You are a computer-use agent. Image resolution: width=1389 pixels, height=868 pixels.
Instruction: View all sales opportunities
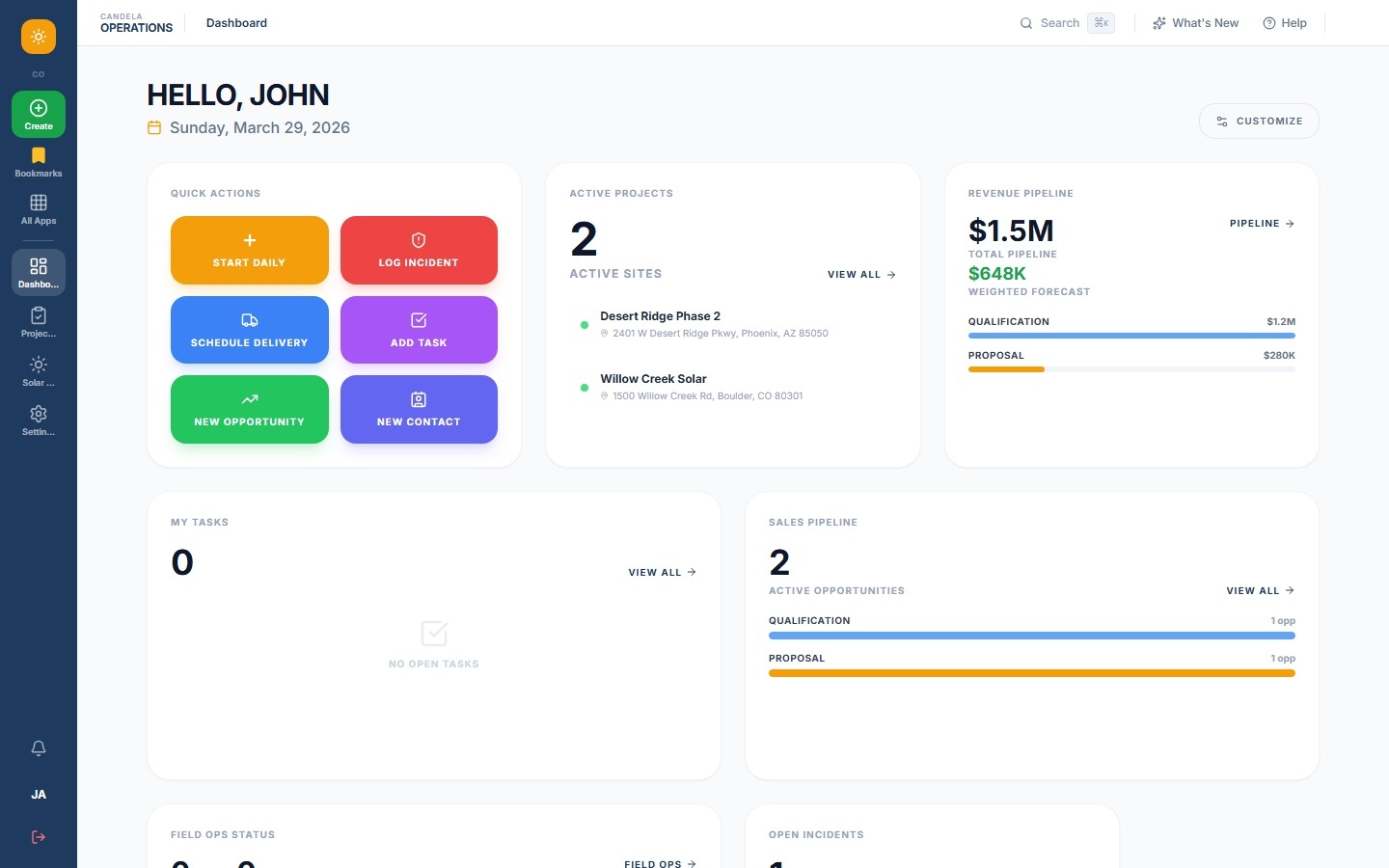(1260, 591)
